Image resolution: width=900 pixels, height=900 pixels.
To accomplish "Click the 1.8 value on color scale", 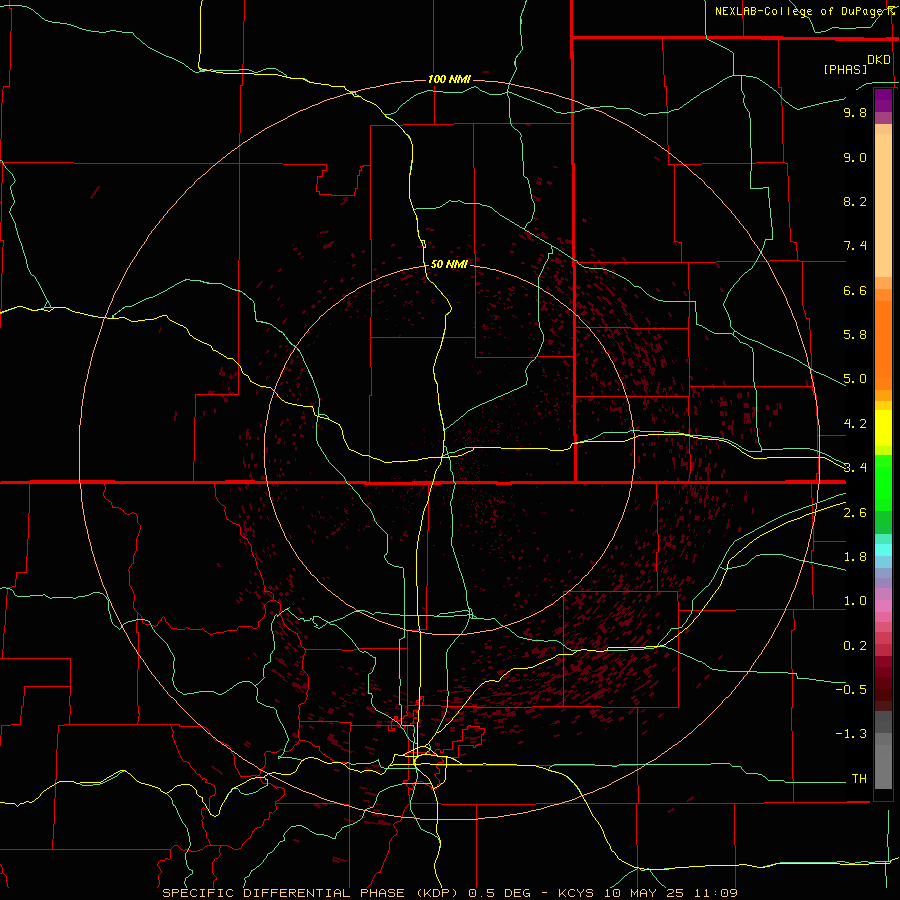I will coord(855,557).
